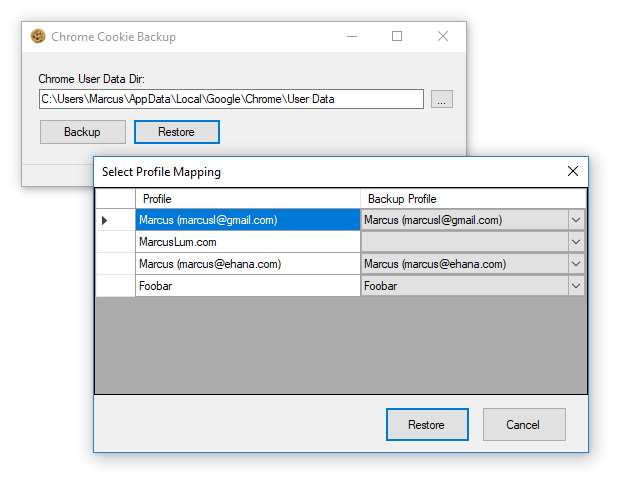The image size is (624, 487).
Task: Click the Profile column header
Action: [248, 199]
